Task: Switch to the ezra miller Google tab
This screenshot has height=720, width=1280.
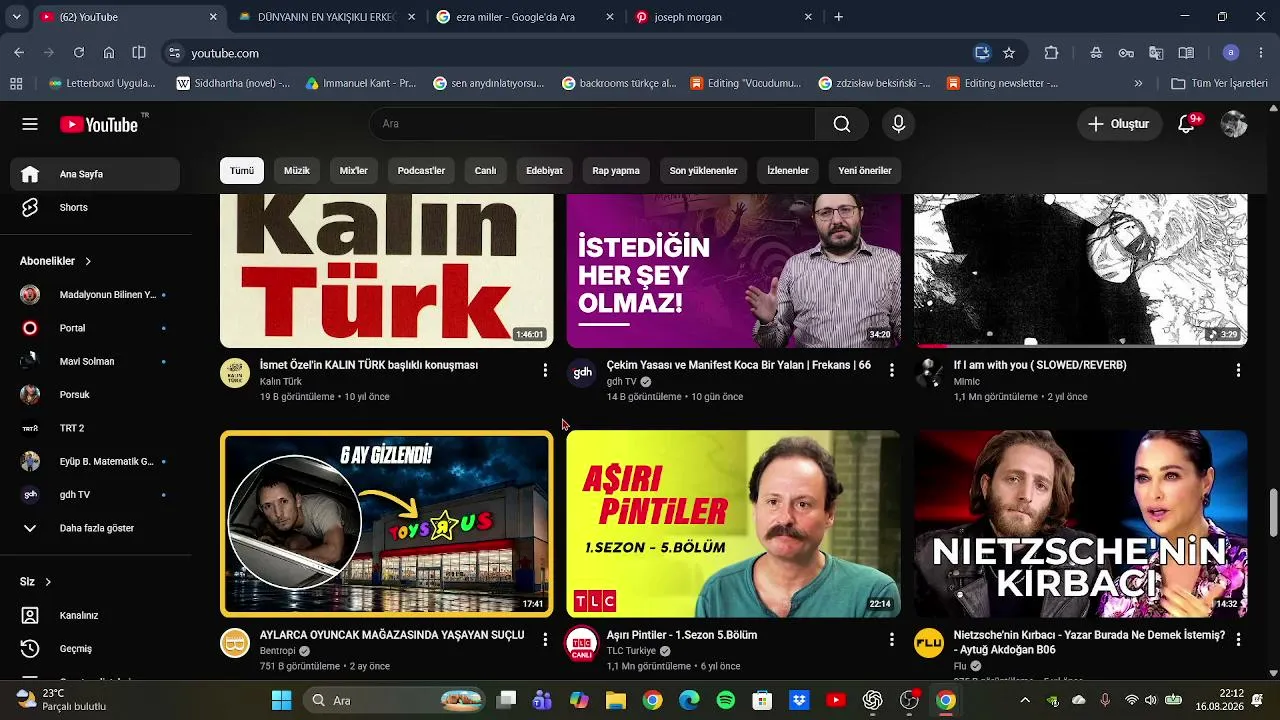Action: pos(526,17)
